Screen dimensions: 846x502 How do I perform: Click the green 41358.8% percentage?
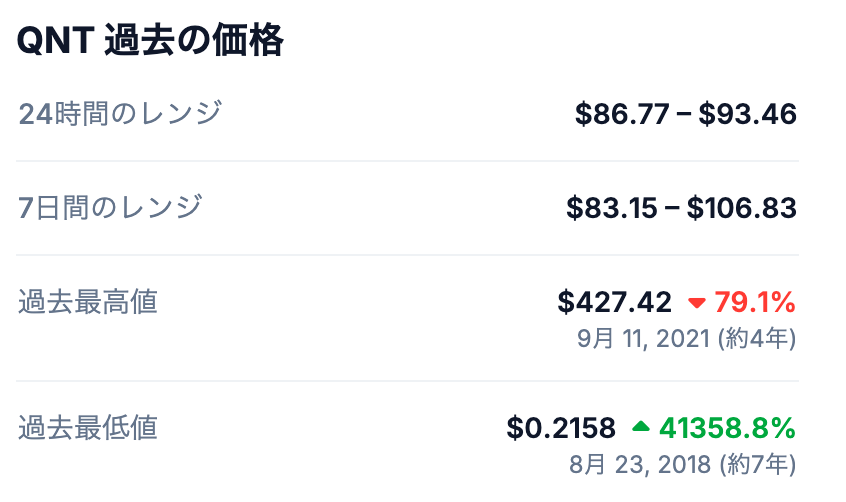pyautogui.click(x=727, y=428)
